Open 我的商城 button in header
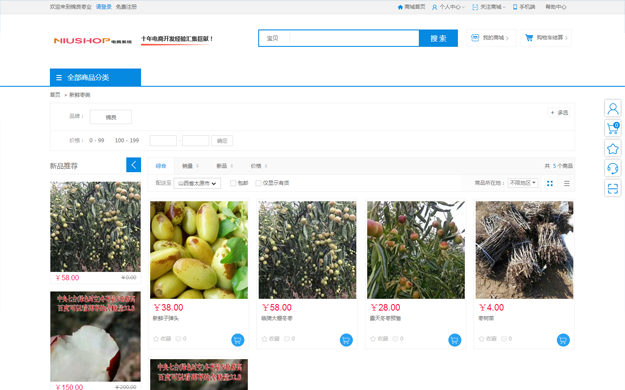Viewport: 625px width, 390px height. pyautogui.click(x=491, y=38)
